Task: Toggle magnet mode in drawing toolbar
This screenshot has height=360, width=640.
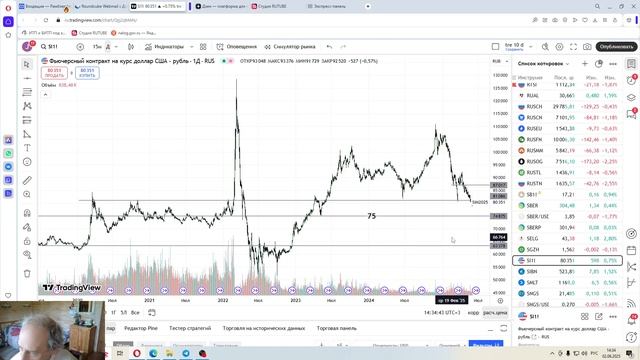Action: (27, 213)
